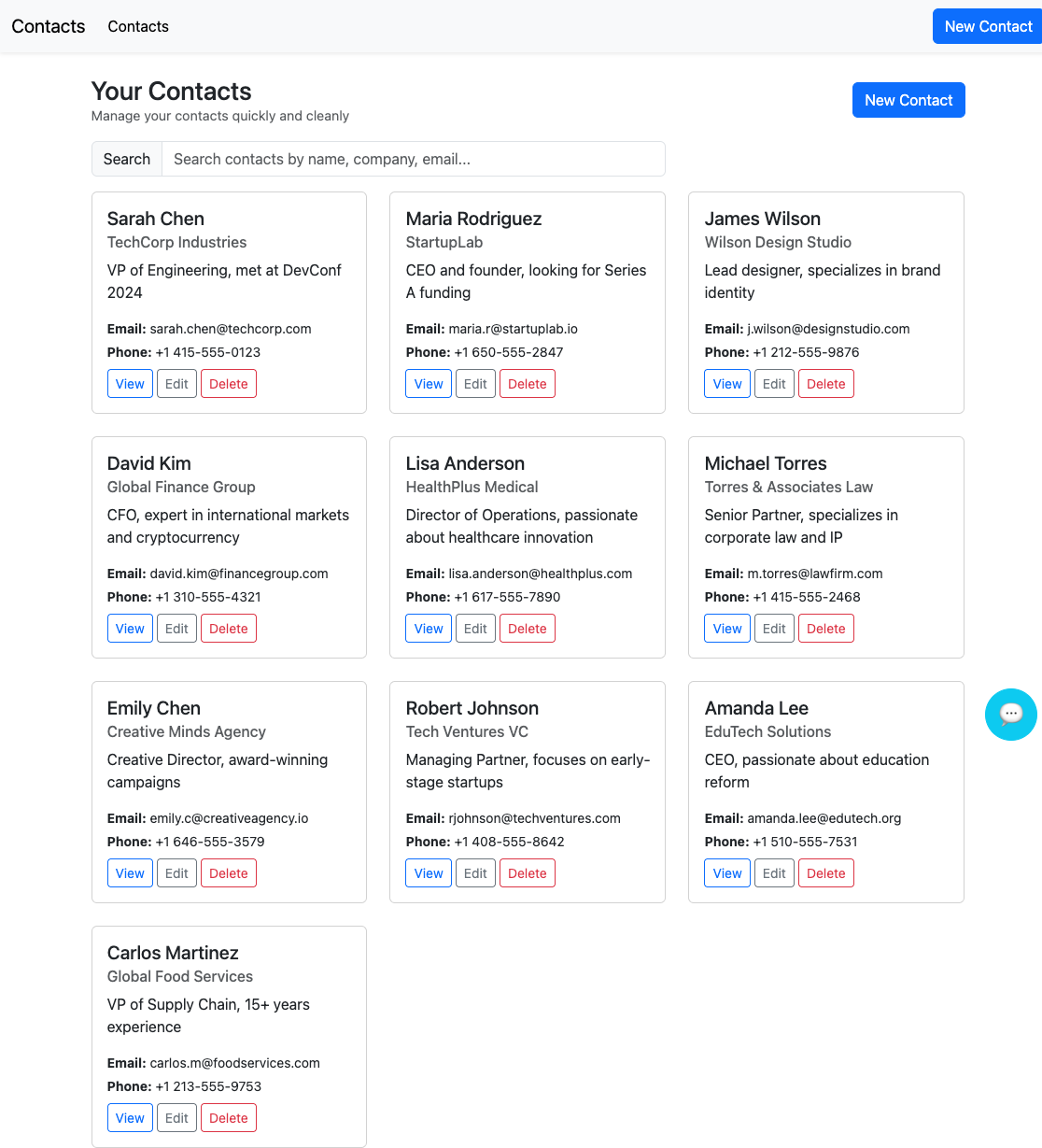View James Wilson's contact

[x=727, y=384]
